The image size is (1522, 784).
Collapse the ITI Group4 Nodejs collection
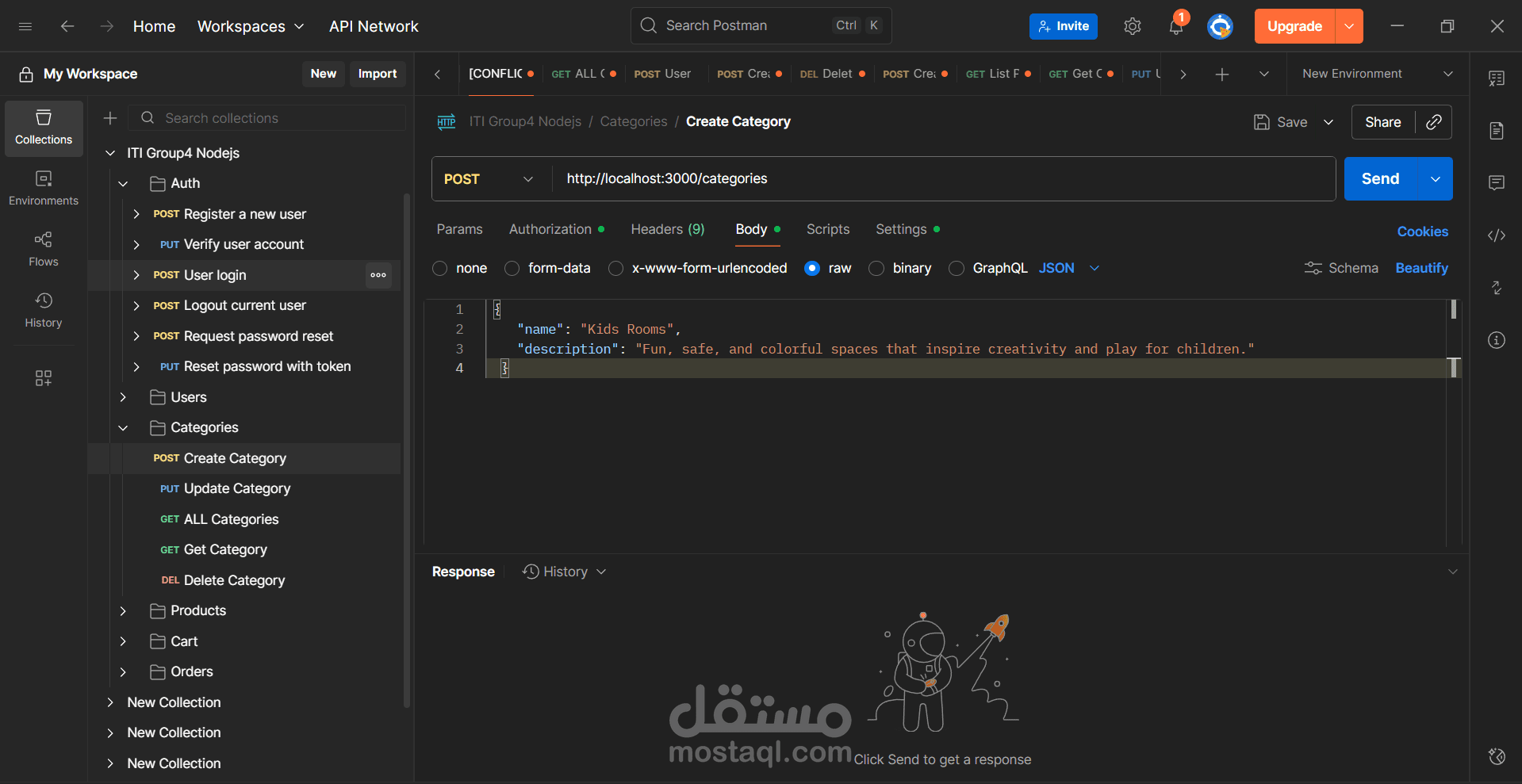tap(110, 153)
